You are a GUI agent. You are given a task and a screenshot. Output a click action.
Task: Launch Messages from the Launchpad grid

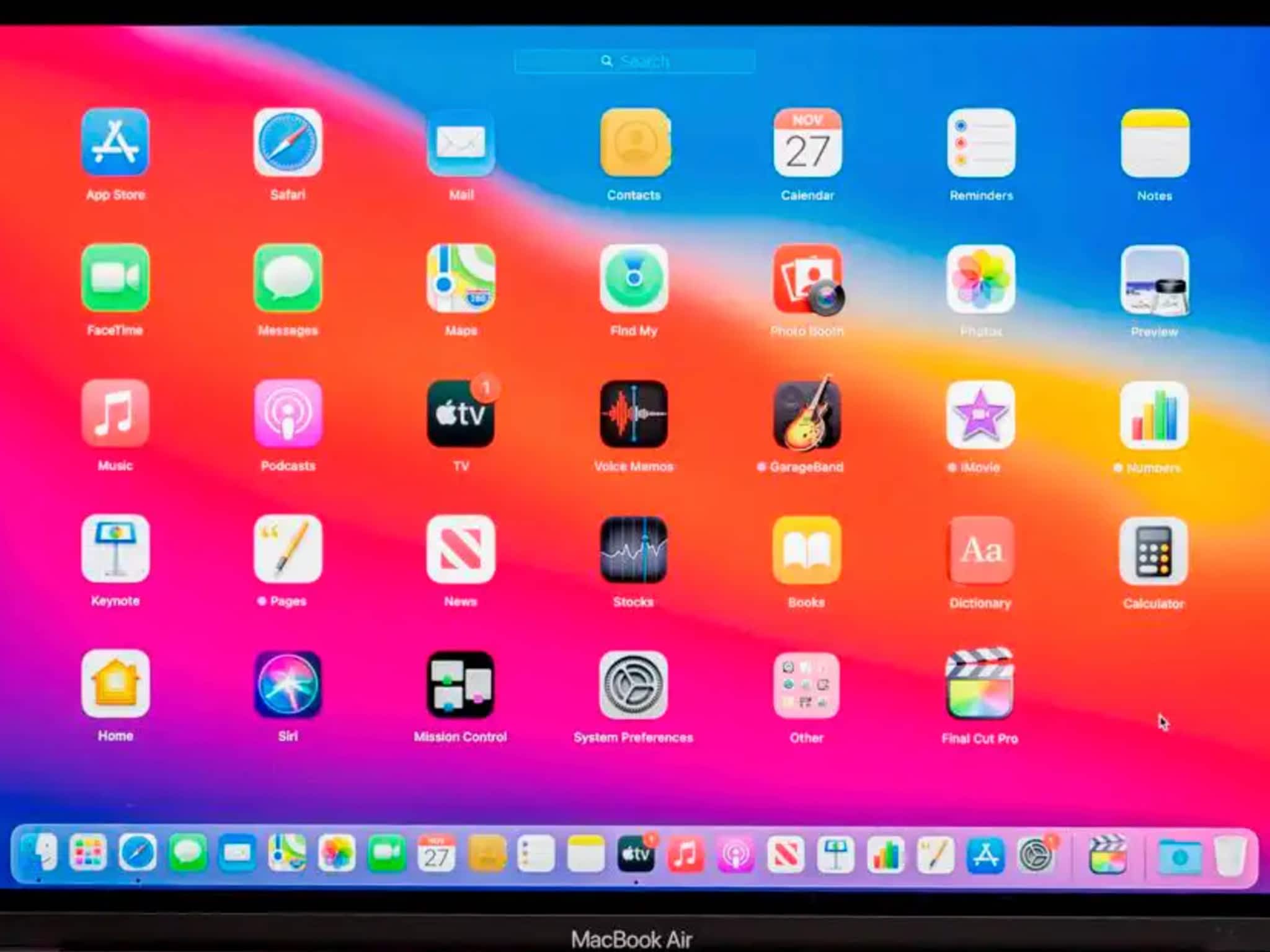[288, 278]
